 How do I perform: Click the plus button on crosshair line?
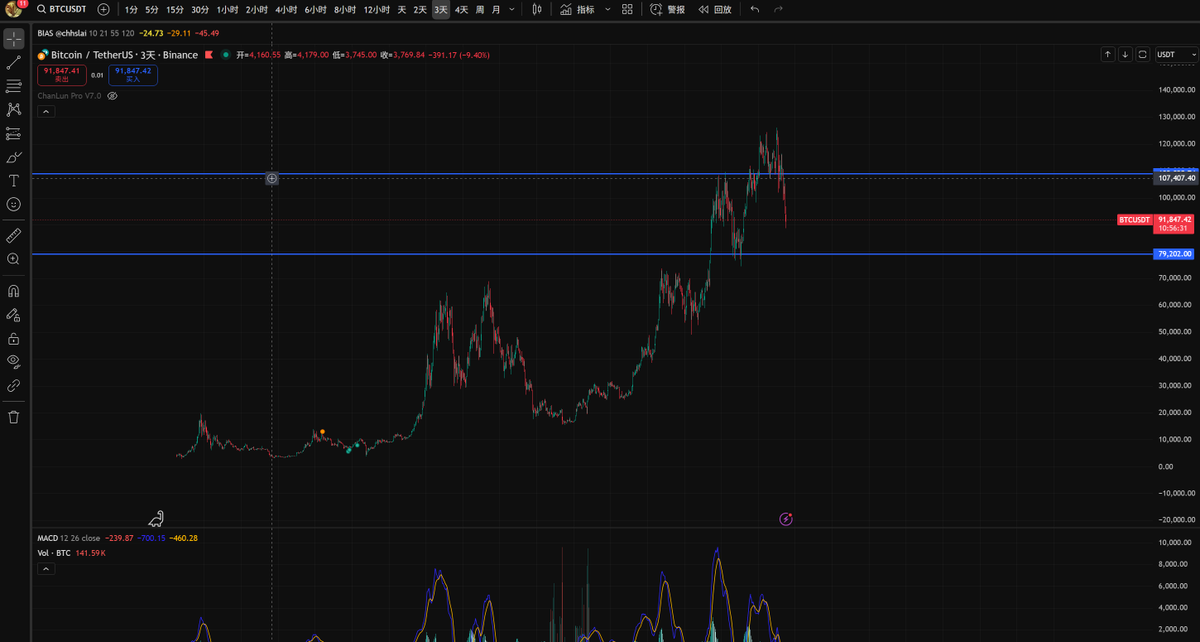click(x=272, y=178)
